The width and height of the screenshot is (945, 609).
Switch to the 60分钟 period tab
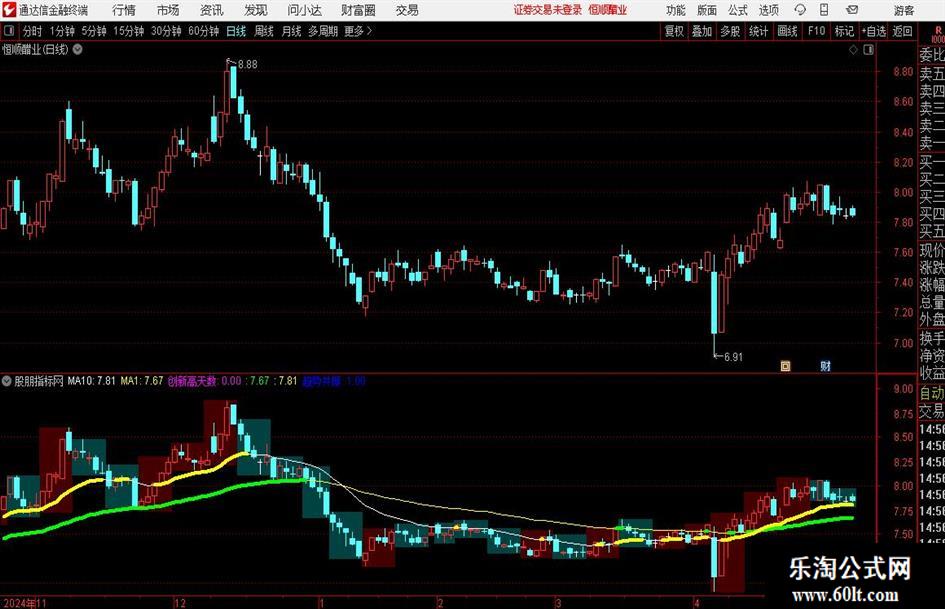click(x=204, y=31)
